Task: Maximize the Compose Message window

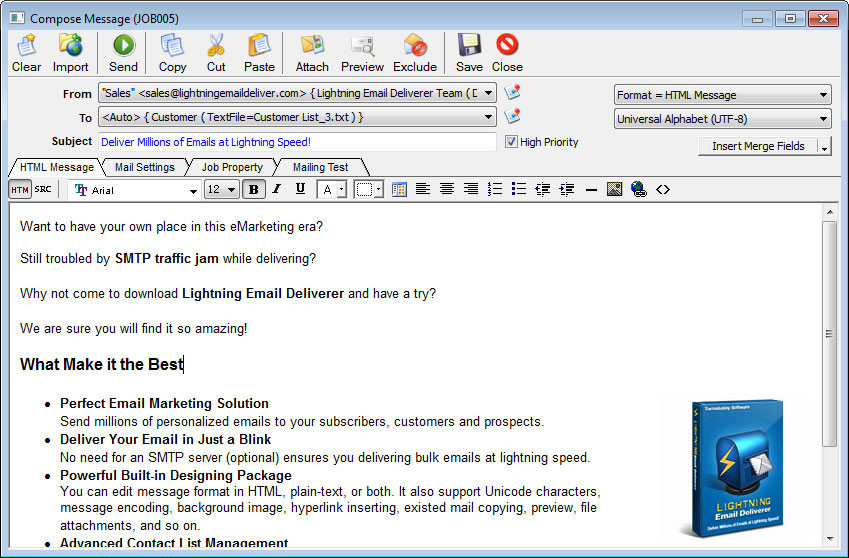Action: (789, 18)
